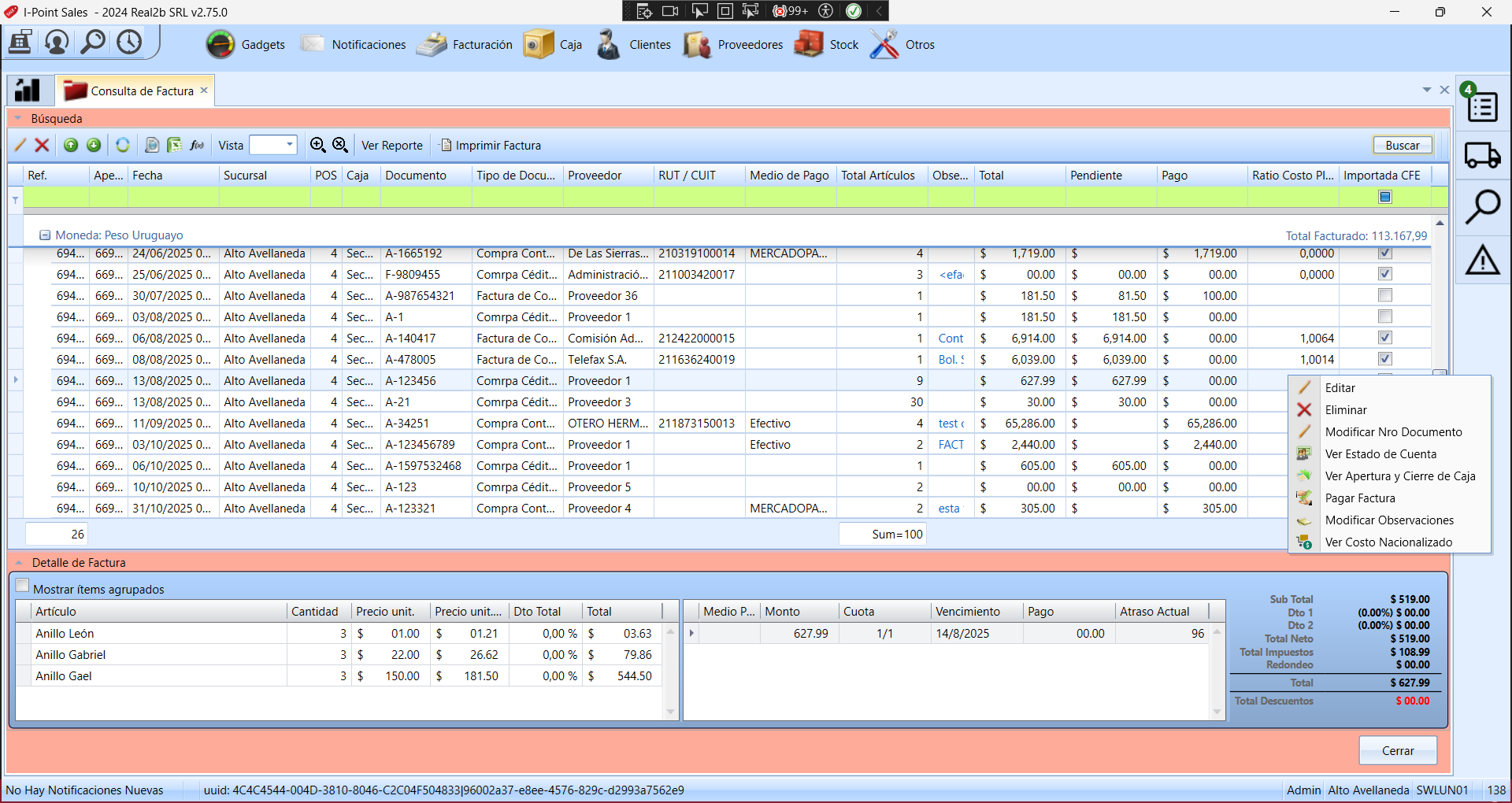
Task: Select Eliminar in the context menu
Action: click(1389, 410)
